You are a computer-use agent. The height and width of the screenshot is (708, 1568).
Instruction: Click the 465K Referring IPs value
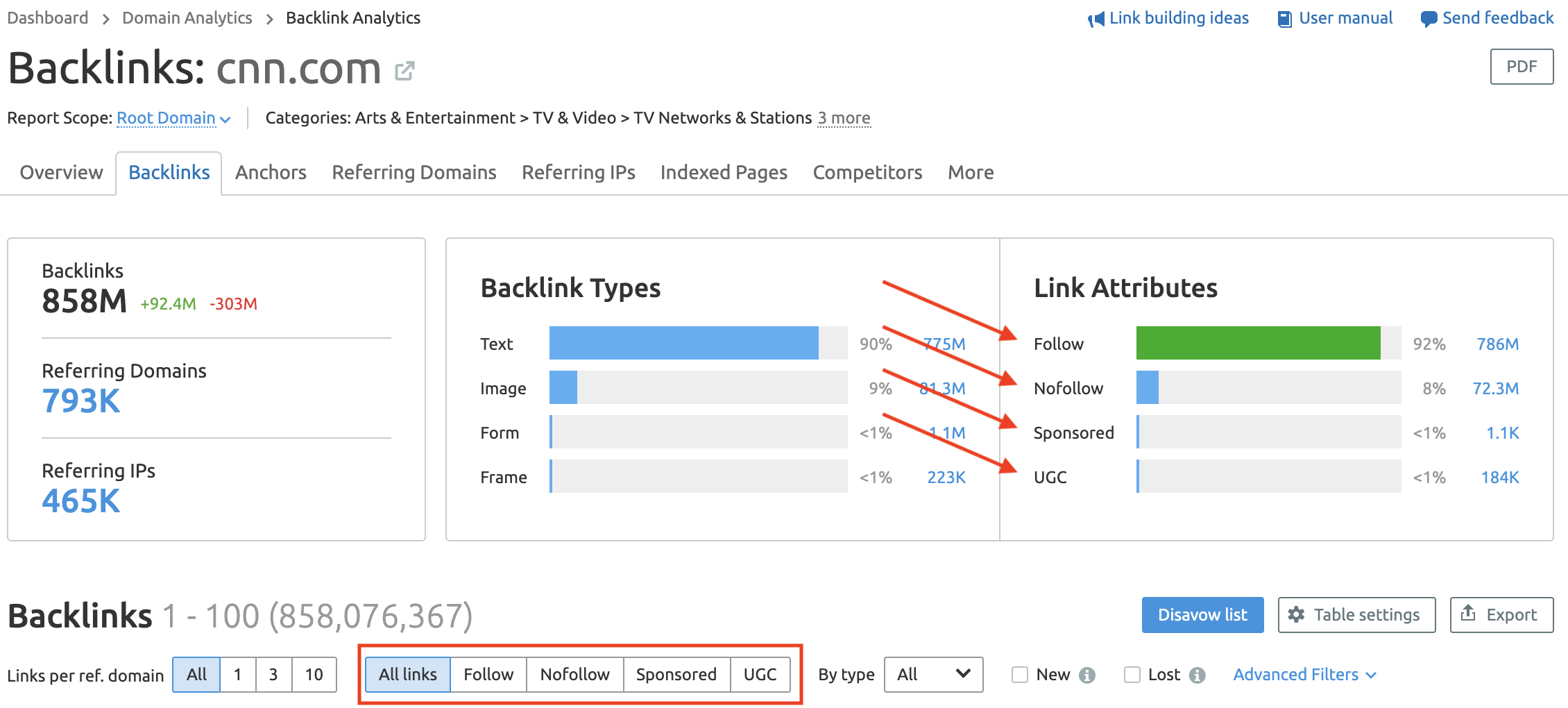tap(81, 501)
